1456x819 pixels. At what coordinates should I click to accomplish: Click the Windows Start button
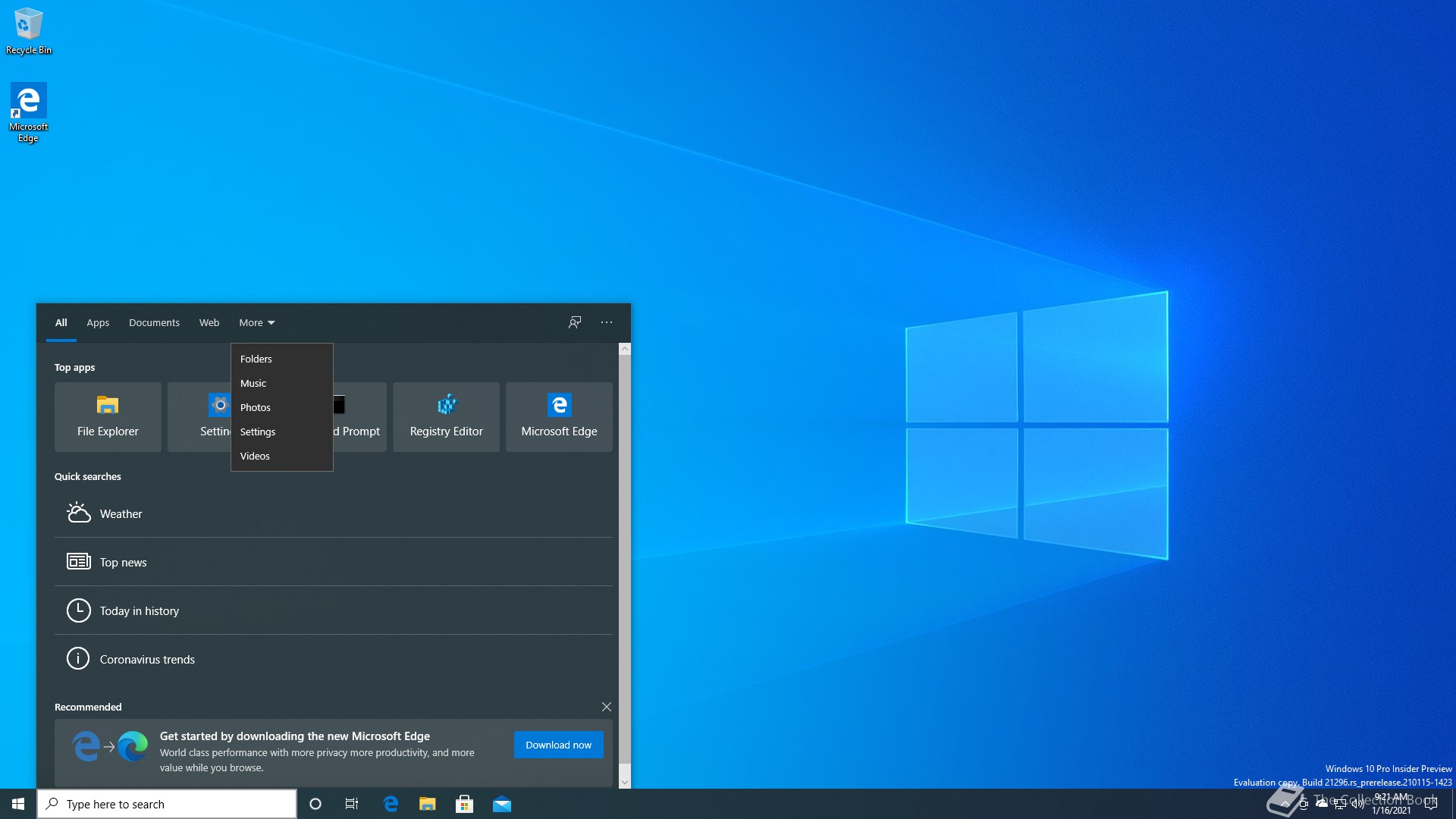18,804
